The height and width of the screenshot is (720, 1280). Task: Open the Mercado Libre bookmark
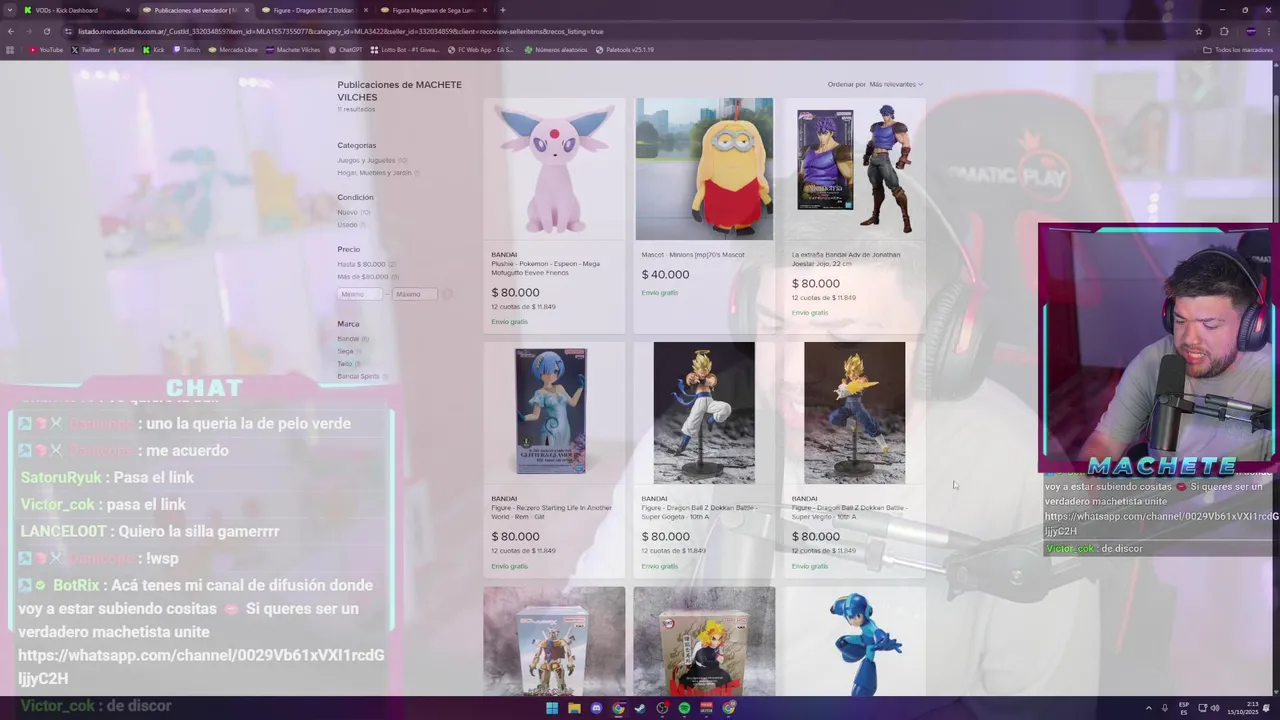[233, 49]
